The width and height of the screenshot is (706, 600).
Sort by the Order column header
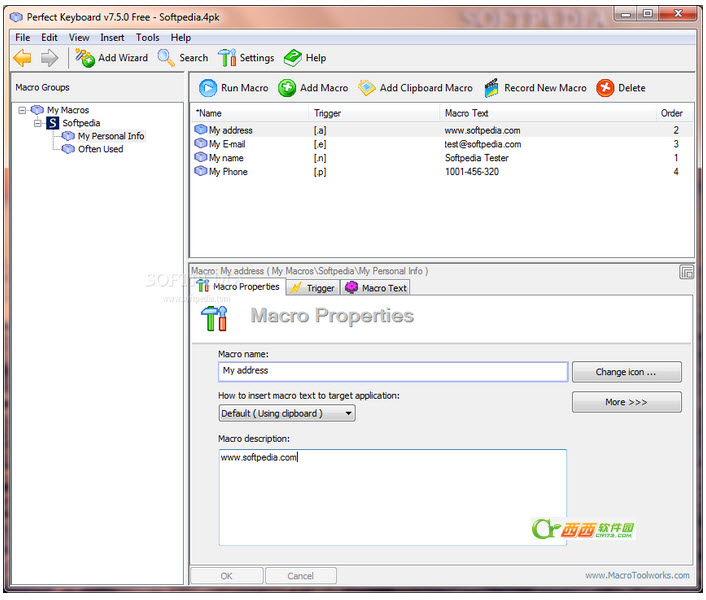coord(674,113)
